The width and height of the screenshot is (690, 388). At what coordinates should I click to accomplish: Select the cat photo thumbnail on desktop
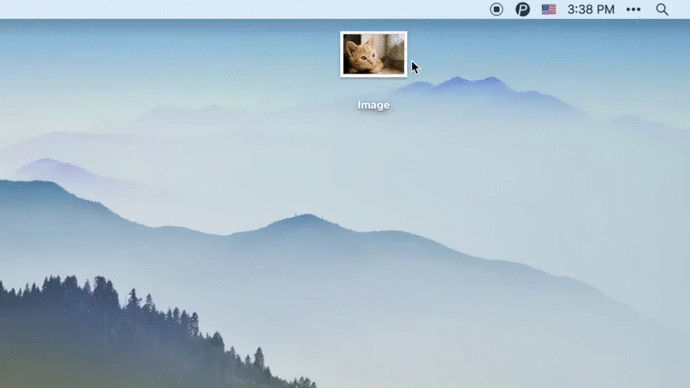pos(374,54)
